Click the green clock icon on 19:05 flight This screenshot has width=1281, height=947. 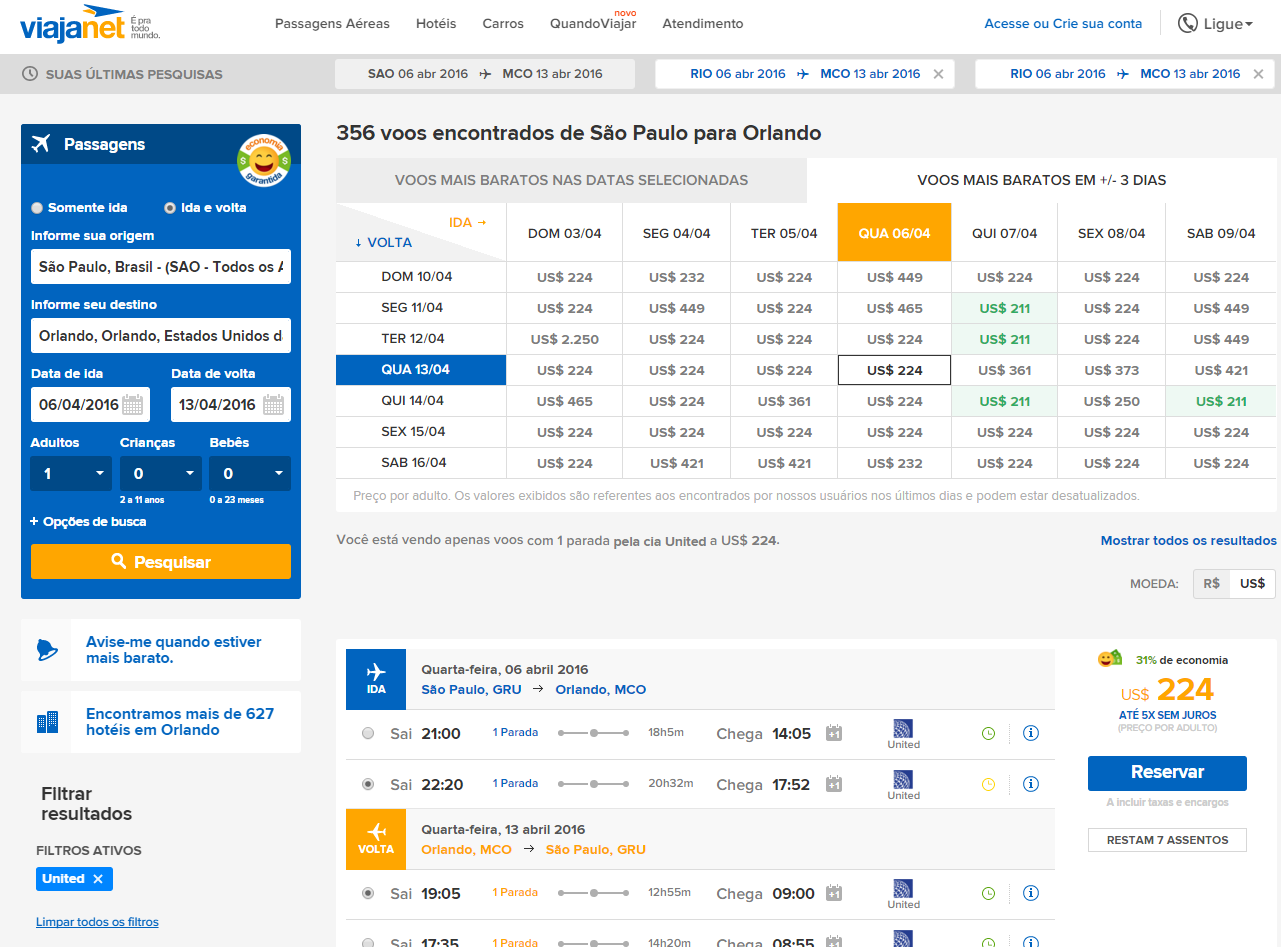tap(988, 893)
